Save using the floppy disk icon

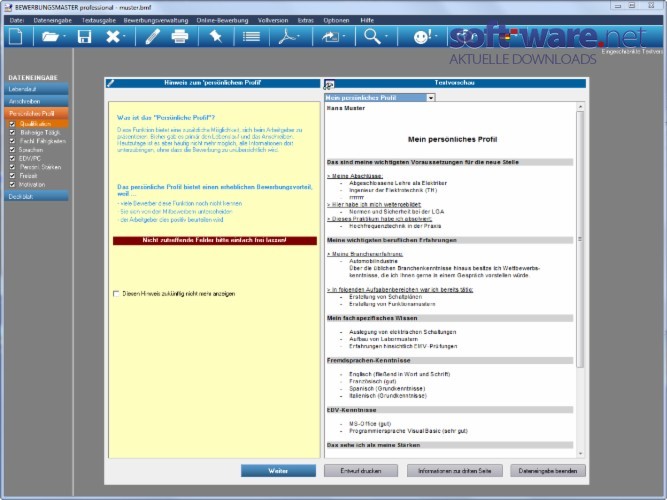(x=84, y=37)
